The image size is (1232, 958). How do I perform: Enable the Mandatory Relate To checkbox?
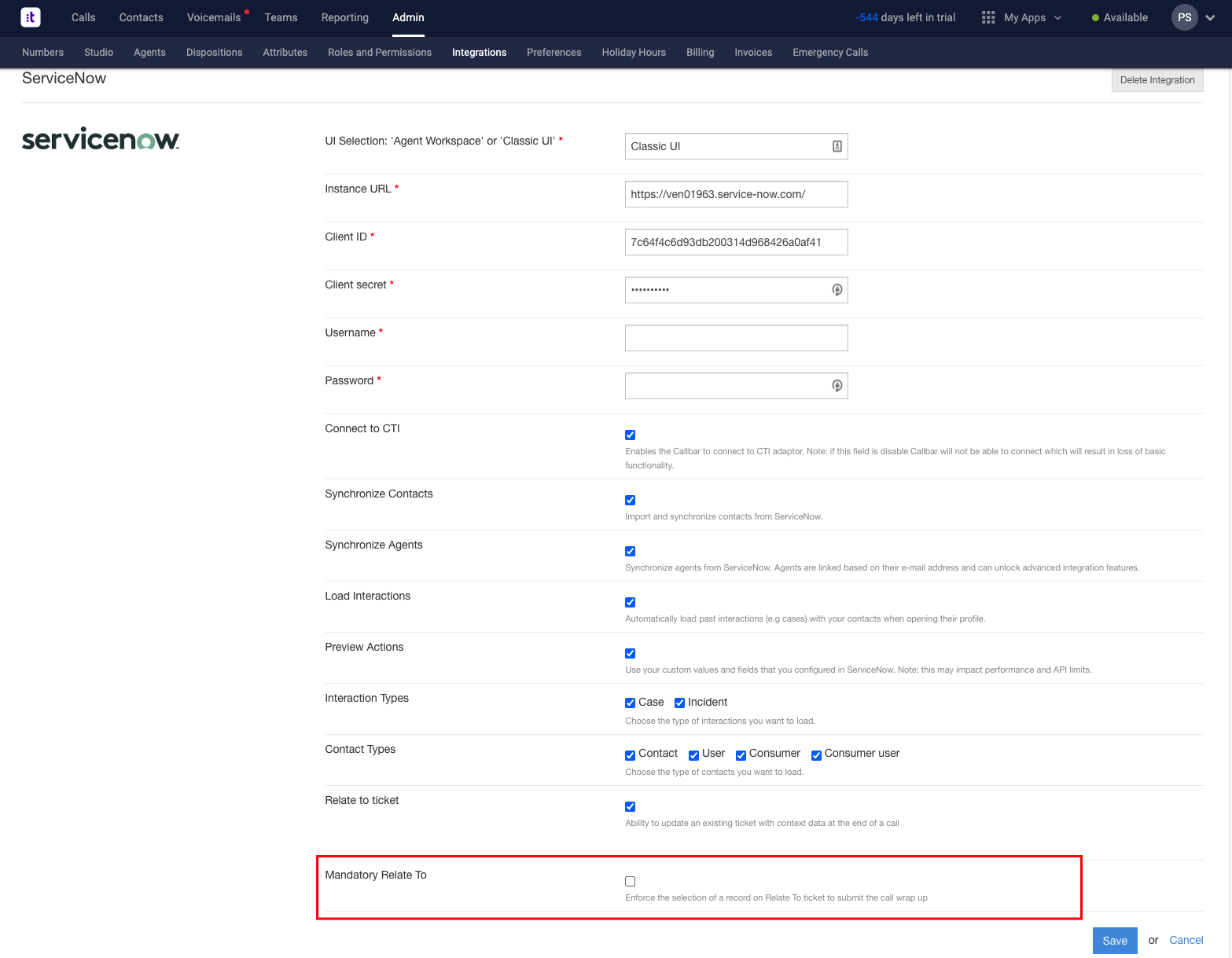coord(630,881)
